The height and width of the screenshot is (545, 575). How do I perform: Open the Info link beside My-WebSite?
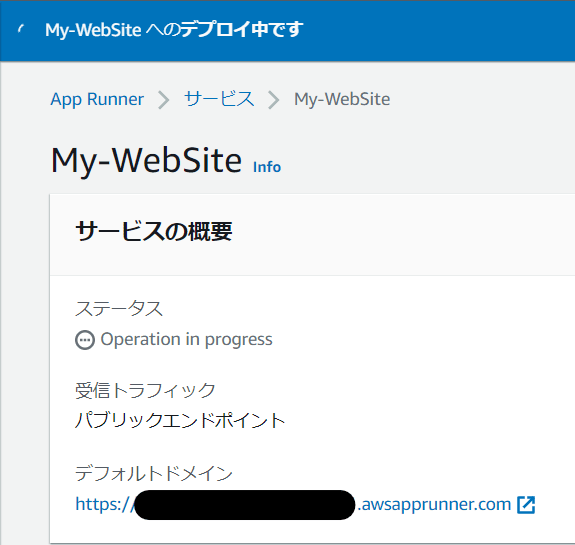pyautogui.click(x=267, y=167)
